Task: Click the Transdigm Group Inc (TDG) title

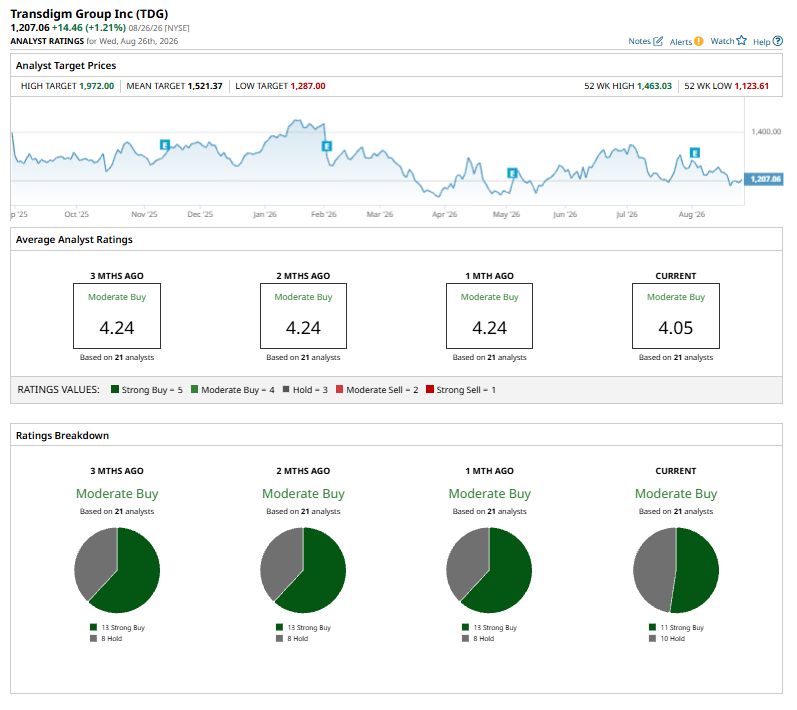Action: 89,14
